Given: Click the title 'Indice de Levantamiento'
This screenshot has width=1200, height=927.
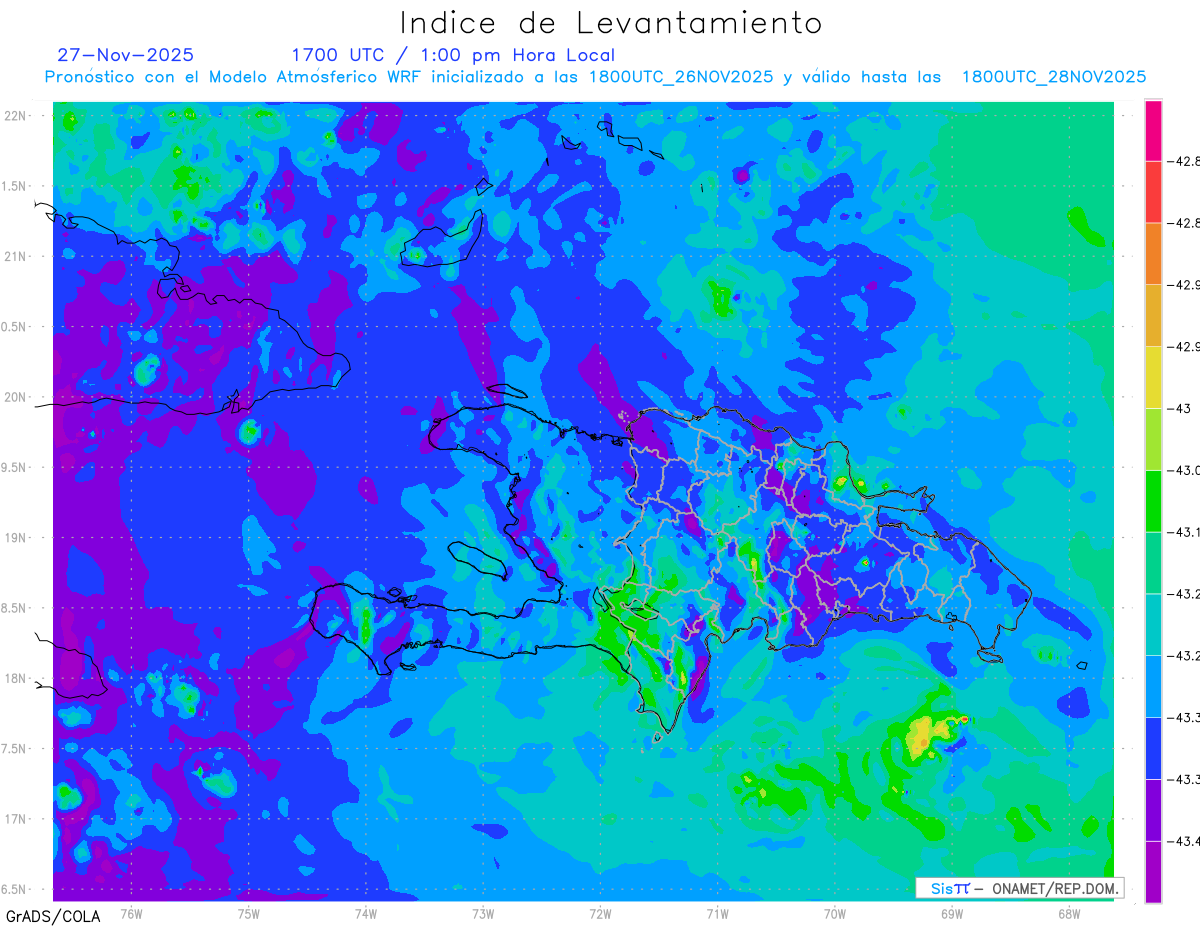Looking at the screenshot, I should pos(611,22).
